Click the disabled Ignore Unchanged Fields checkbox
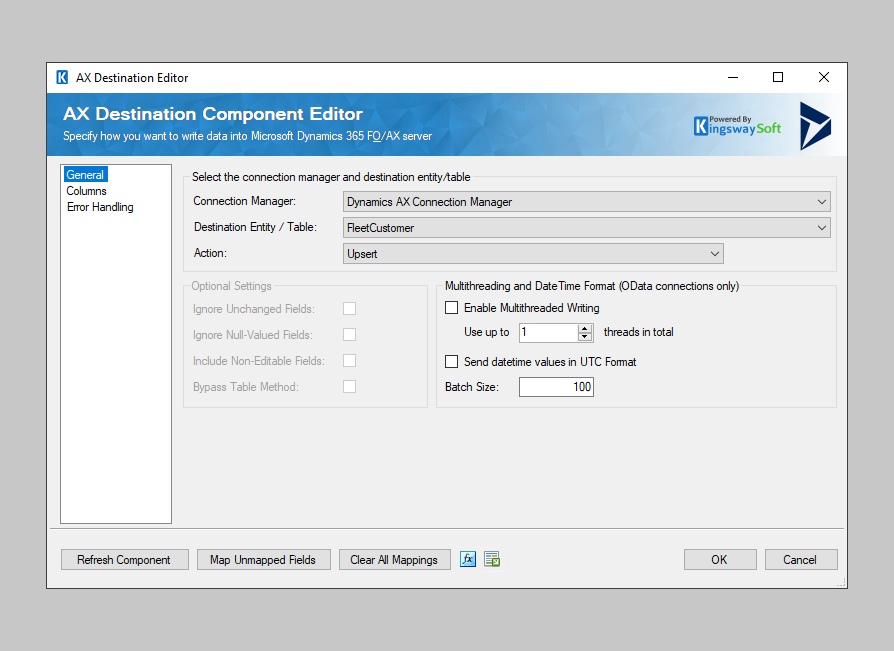Image resolution: width=894 pixels, height=651 pixels. coord(349,308)
